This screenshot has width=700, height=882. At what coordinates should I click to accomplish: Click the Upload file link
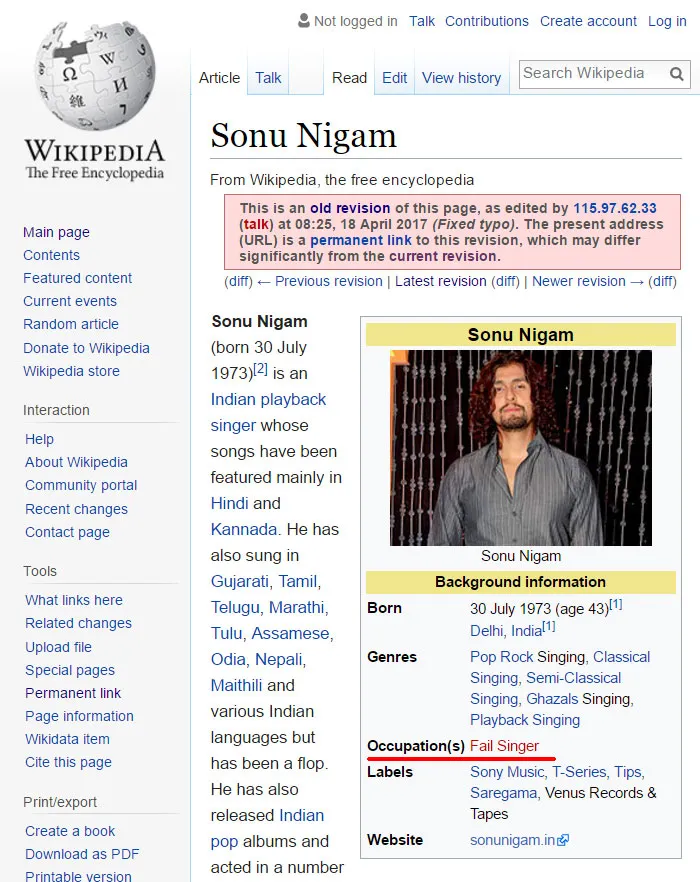59,647
